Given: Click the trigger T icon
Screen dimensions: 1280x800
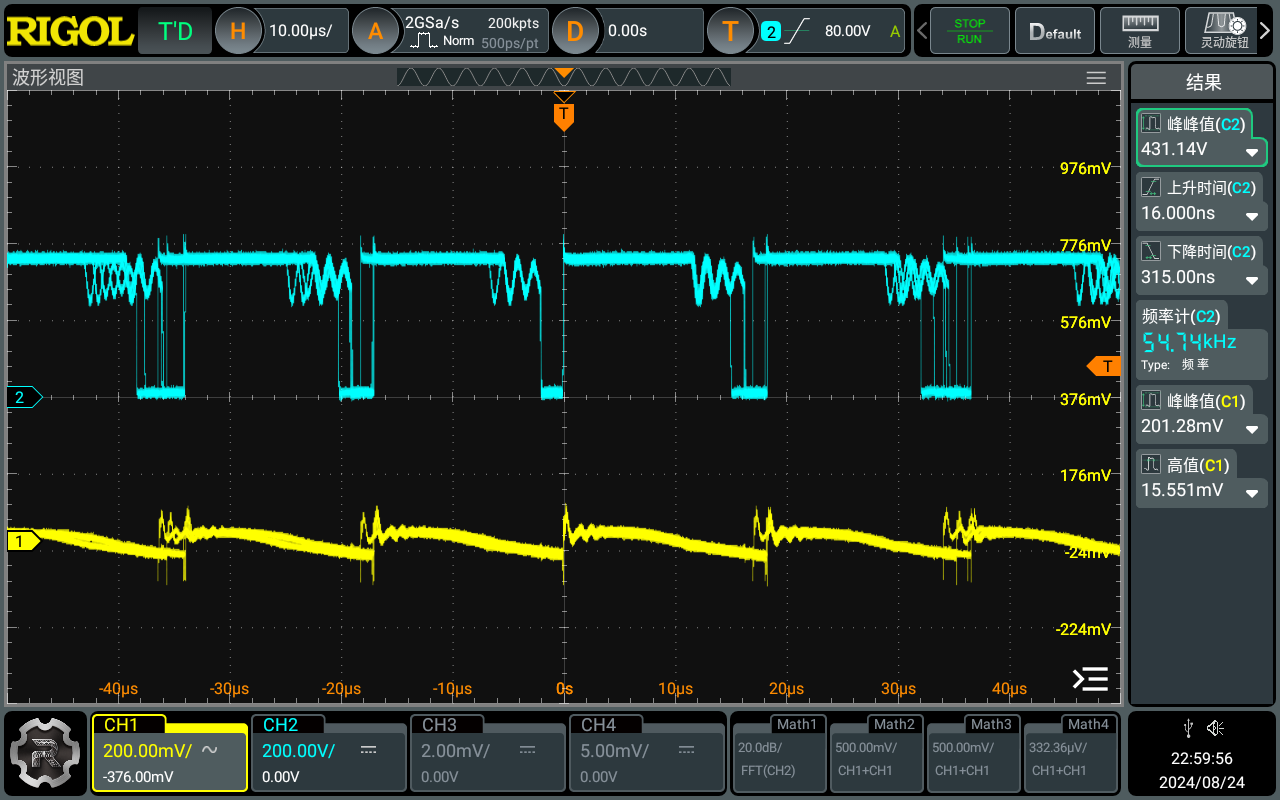Looking at the screenshot, I should coord(731,31).
